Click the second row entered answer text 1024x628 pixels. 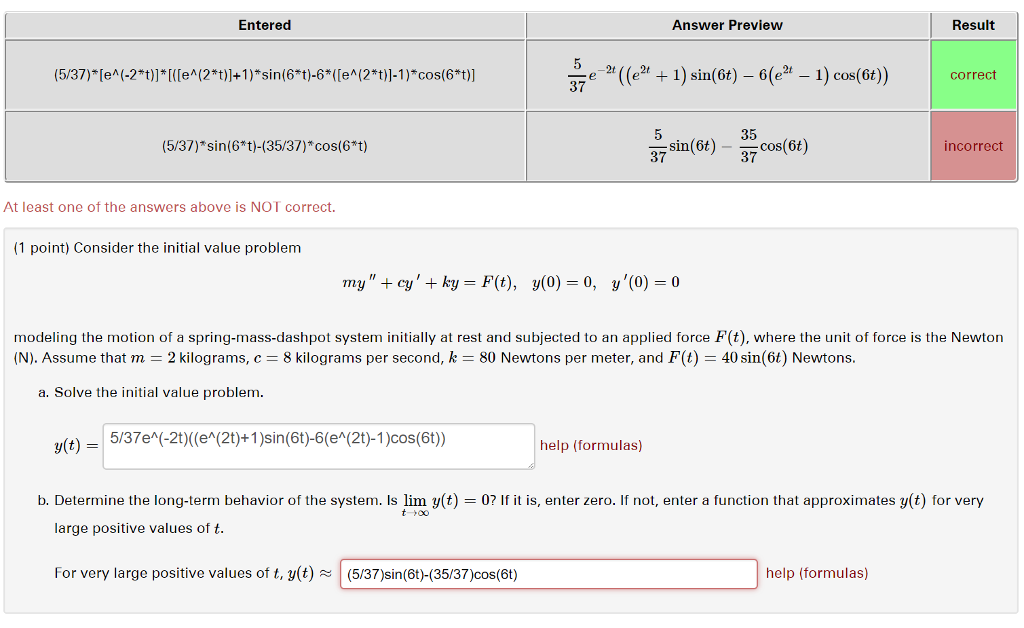(x=264, y=146)
